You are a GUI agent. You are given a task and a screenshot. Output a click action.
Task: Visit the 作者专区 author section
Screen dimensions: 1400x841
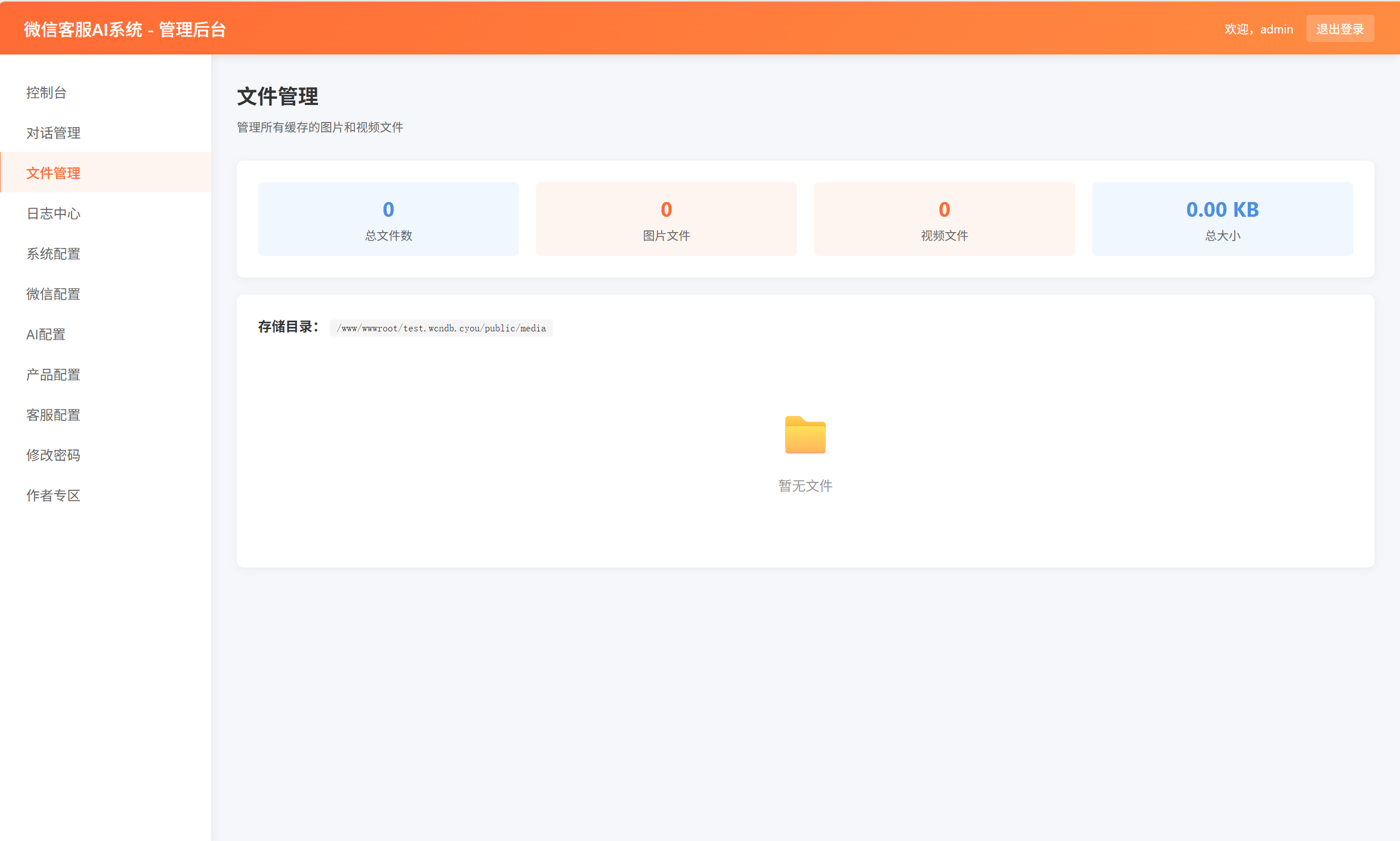point(53,495)
